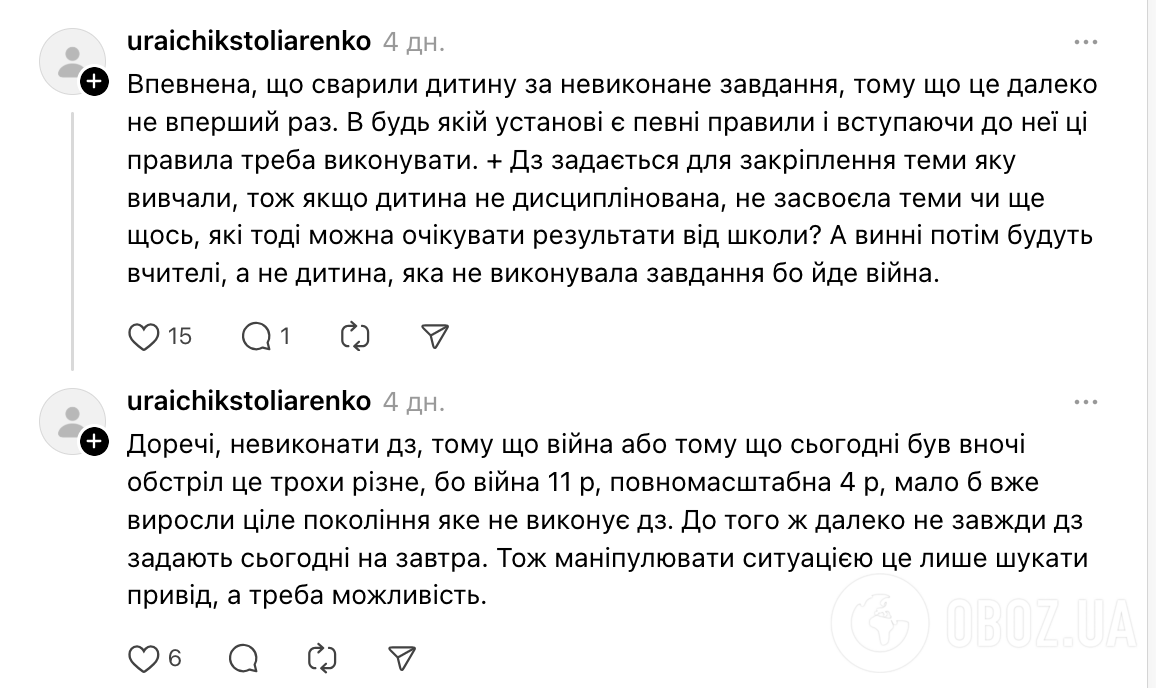
Task: Repost the first comment using the repost icon
Action: pos(356,337)
